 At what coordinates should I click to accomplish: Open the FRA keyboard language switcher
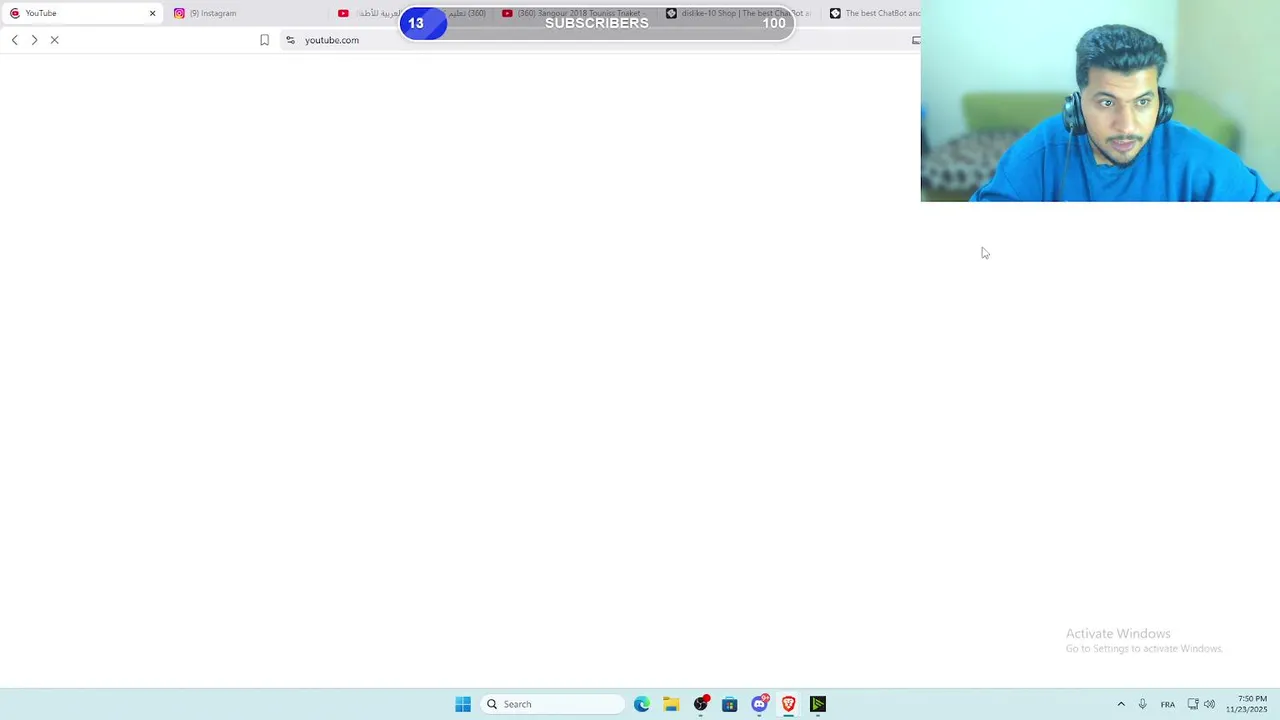tap(1168, 704)
